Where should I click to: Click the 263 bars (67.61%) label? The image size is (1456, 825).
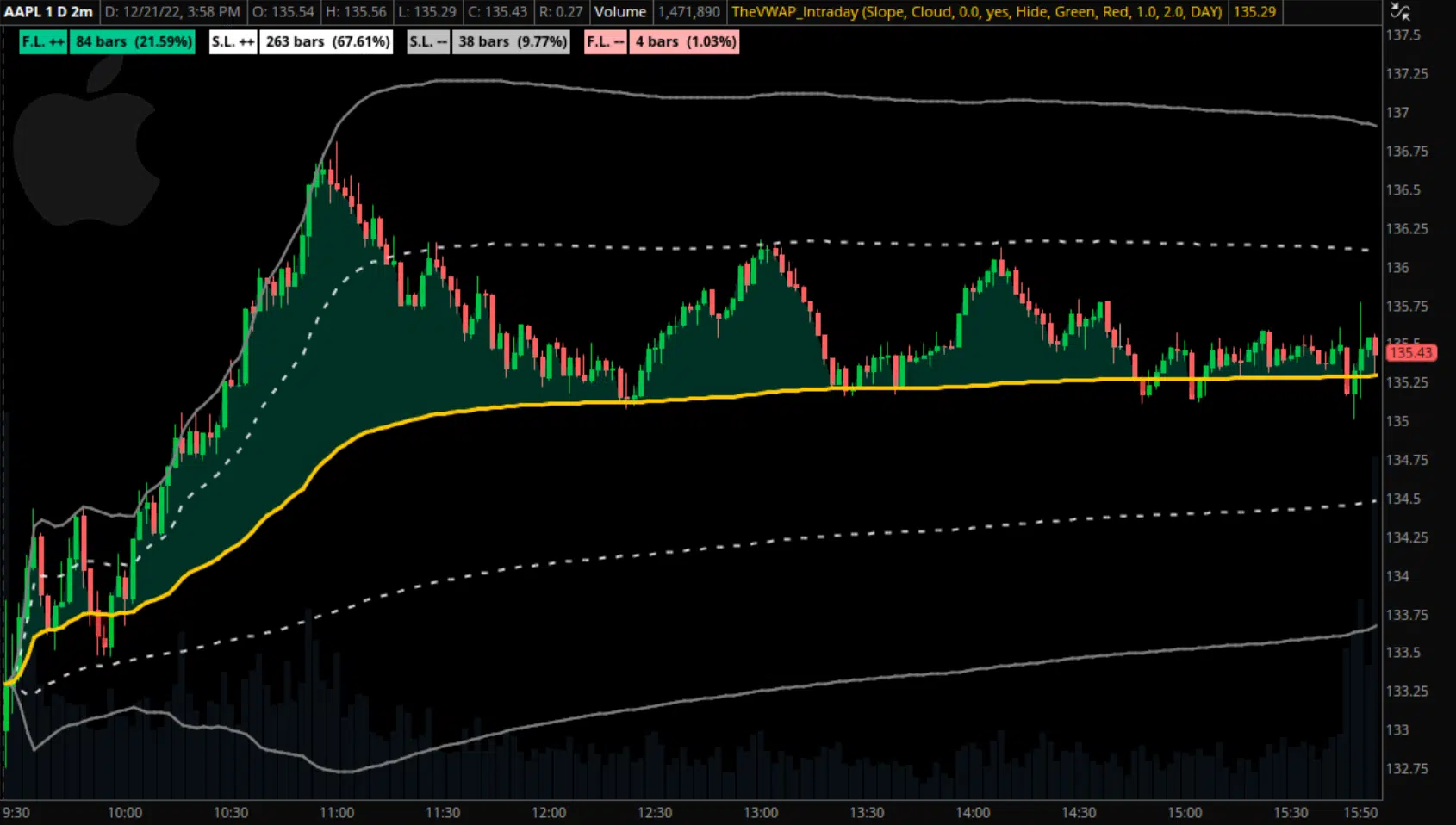[x=327, y=41]
